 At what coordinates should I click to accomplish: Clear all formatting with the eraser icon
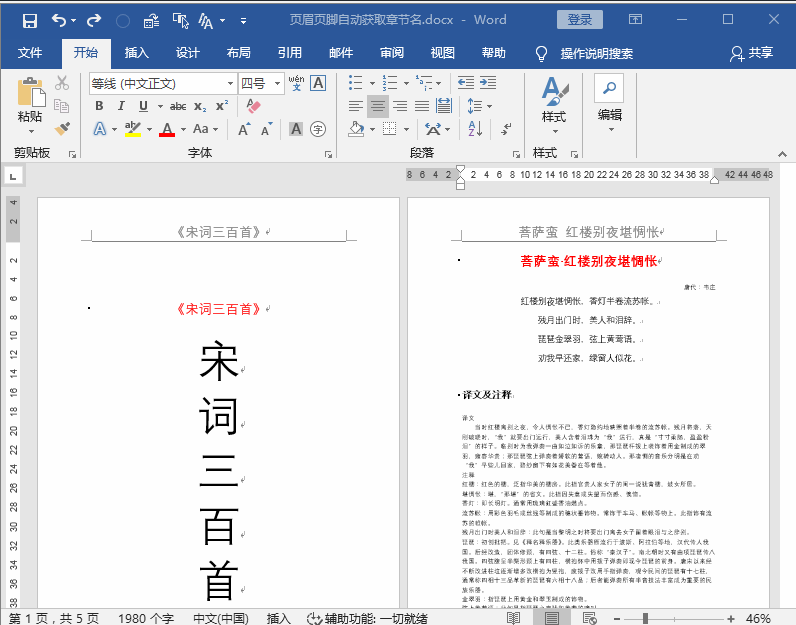pos(253,106)
